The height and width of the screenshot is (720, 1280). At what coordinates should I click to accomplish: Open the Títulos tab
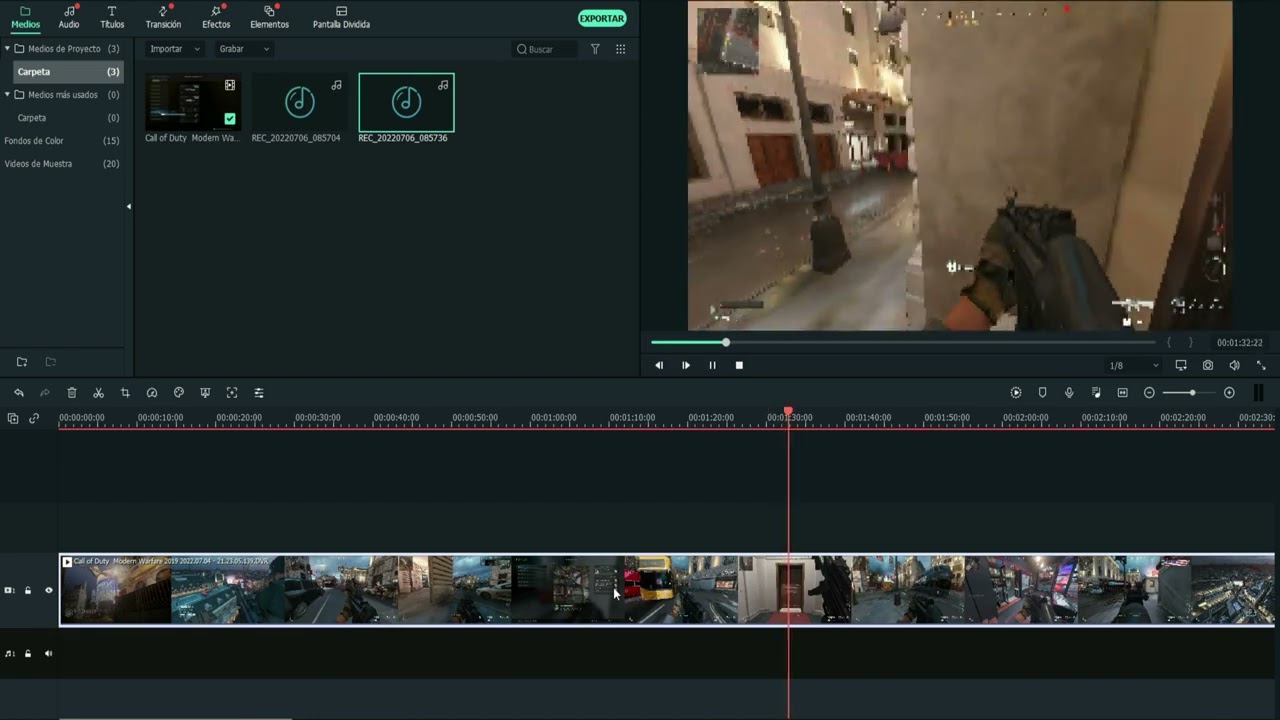[112, 17]
